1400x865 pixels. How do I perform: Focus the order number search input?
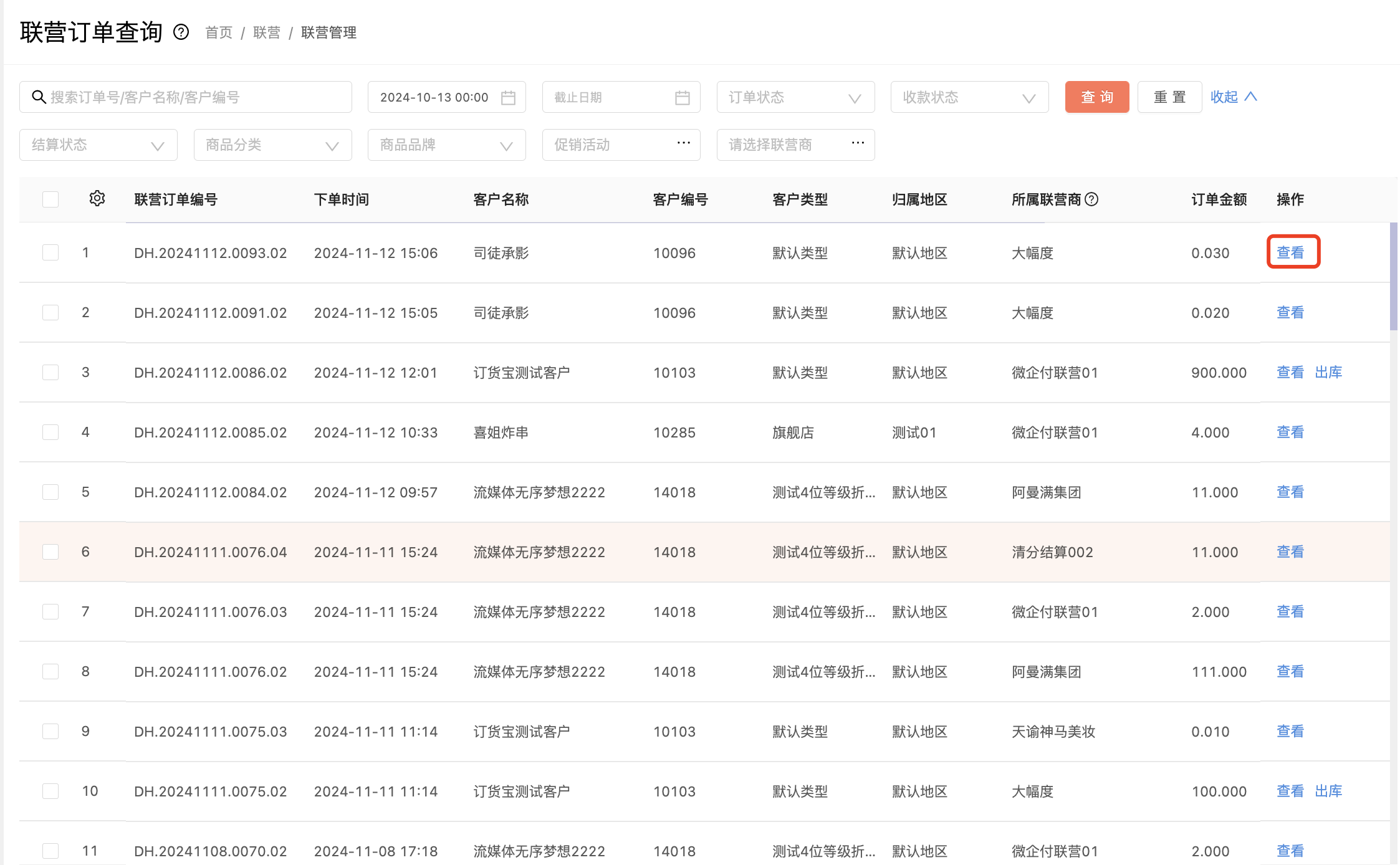tap(186, 97)
